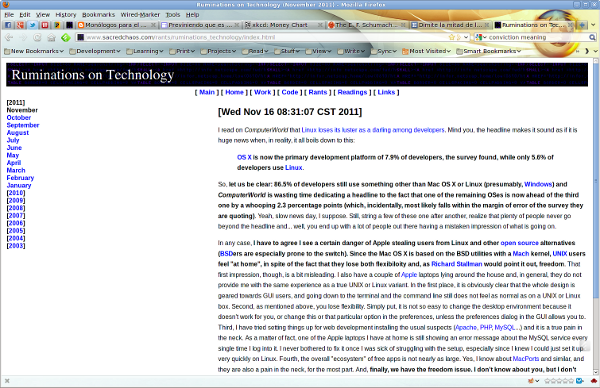Screen dimensions: 600x388
Task: Open the New Bookmarks folder
Action: click(33, 51)
